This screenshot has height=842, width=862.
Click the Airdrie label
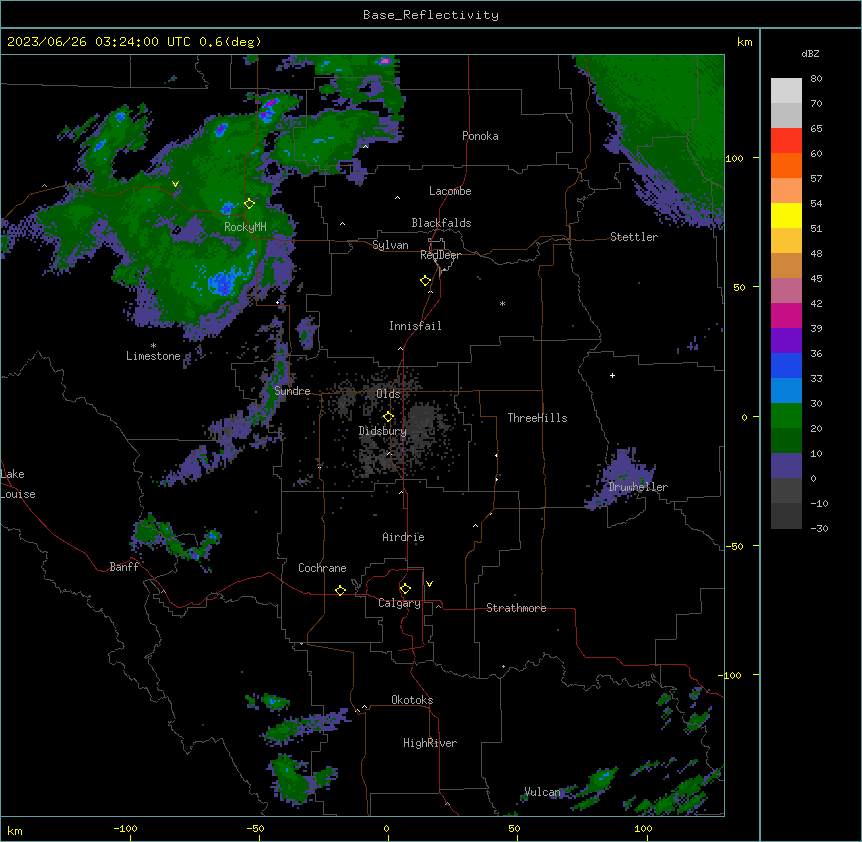(x=404, y=537)
